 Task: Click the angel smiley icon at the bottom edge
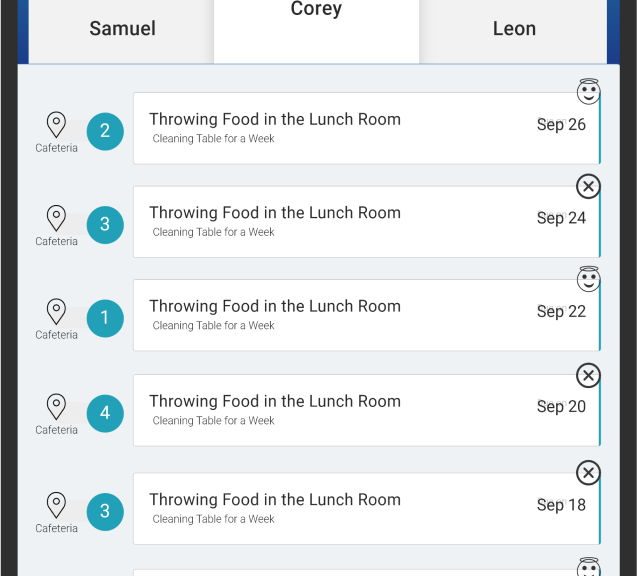[588, 567]
